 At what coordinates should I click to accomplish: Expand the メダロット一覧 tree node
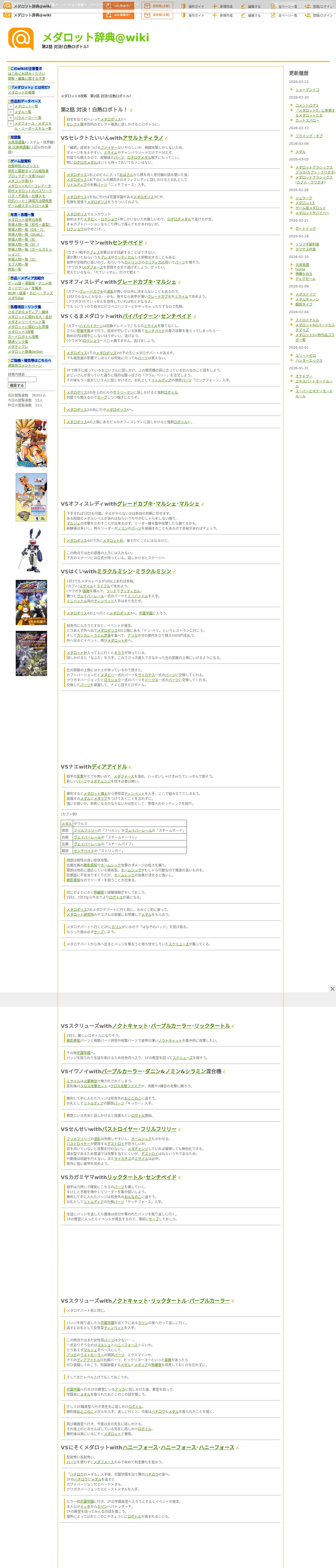pyautogui.click(x=10, y=107)
